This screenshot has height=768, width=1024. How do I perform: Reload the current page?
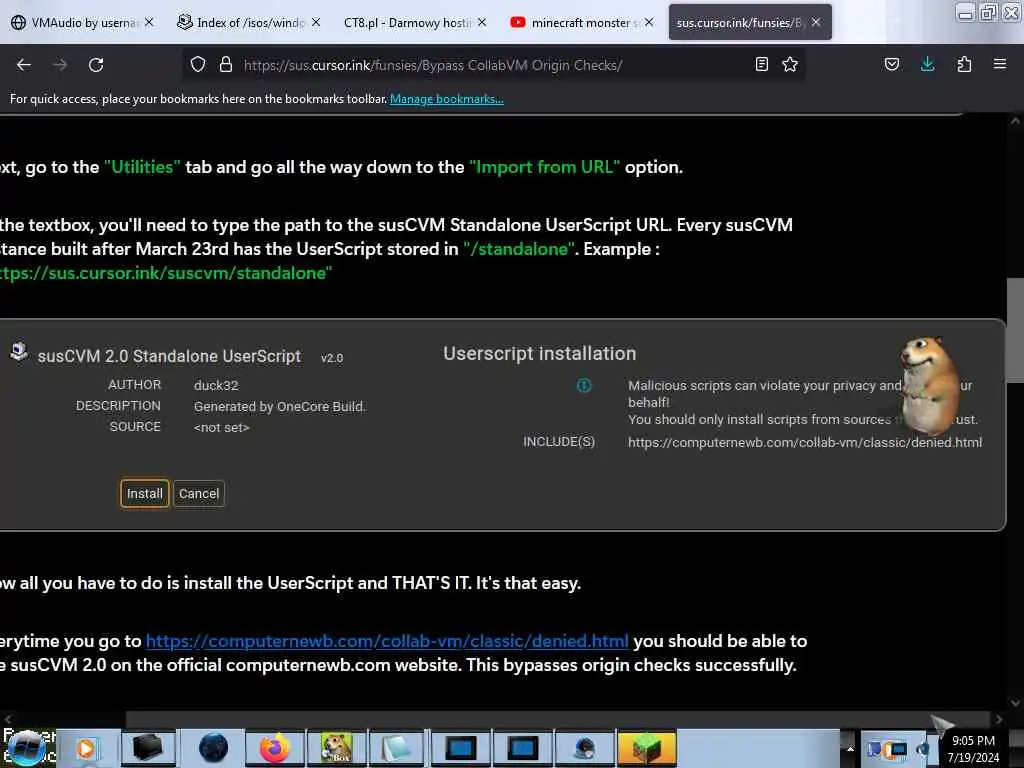click(x=96, y=65)
